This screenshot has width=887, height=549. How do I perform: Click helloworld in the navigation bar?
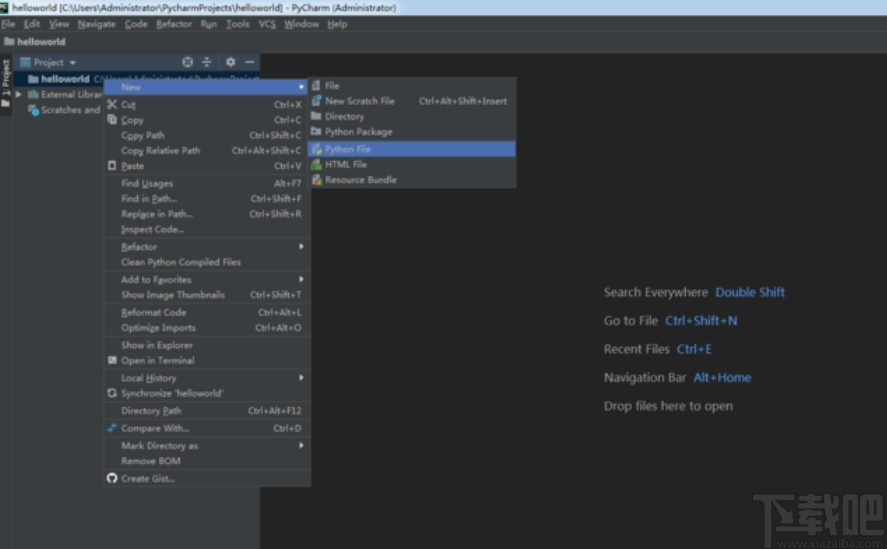[41, 42]
